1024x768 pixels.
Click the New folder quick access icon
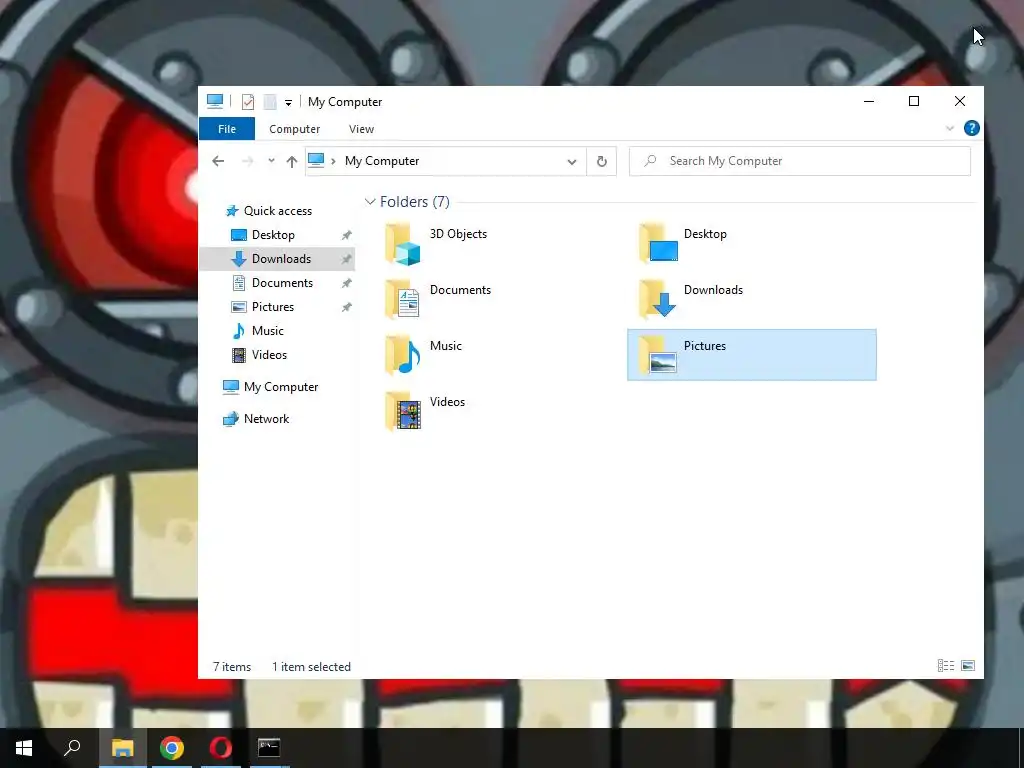point(270,102)
